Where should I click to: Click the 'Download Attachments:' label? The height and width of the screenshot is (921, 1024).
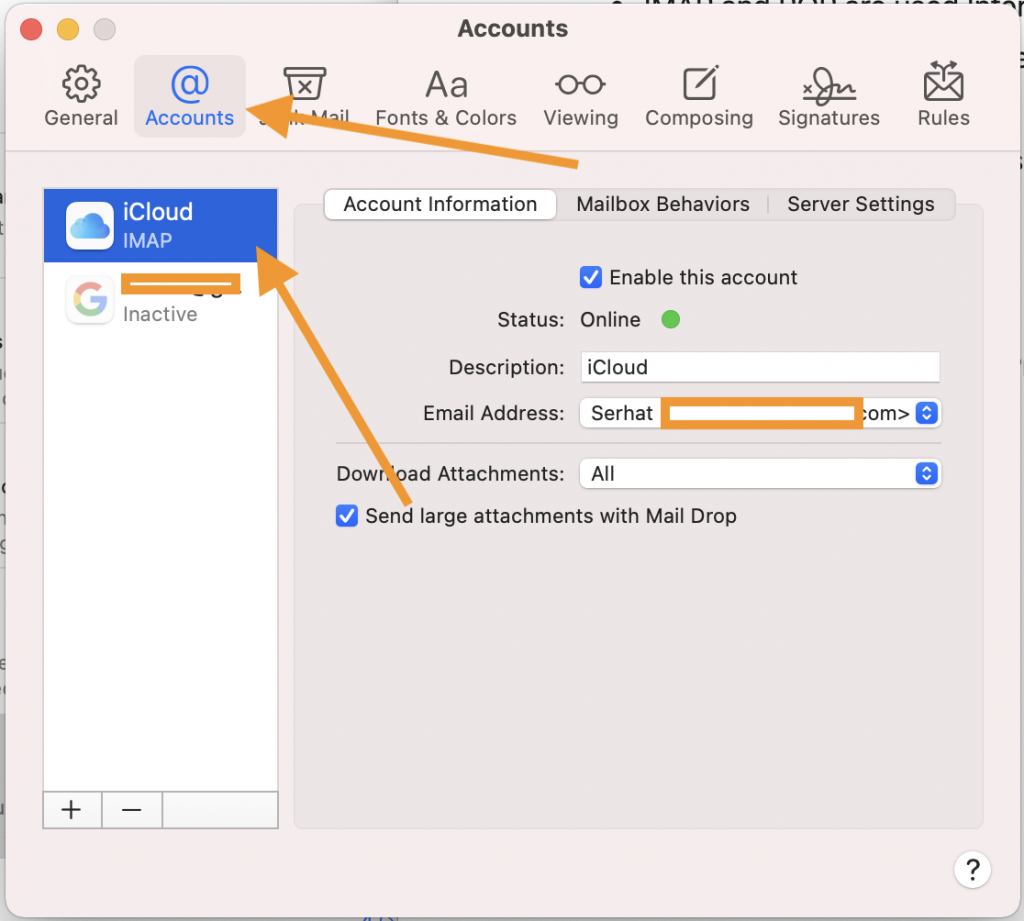[450, 474]
